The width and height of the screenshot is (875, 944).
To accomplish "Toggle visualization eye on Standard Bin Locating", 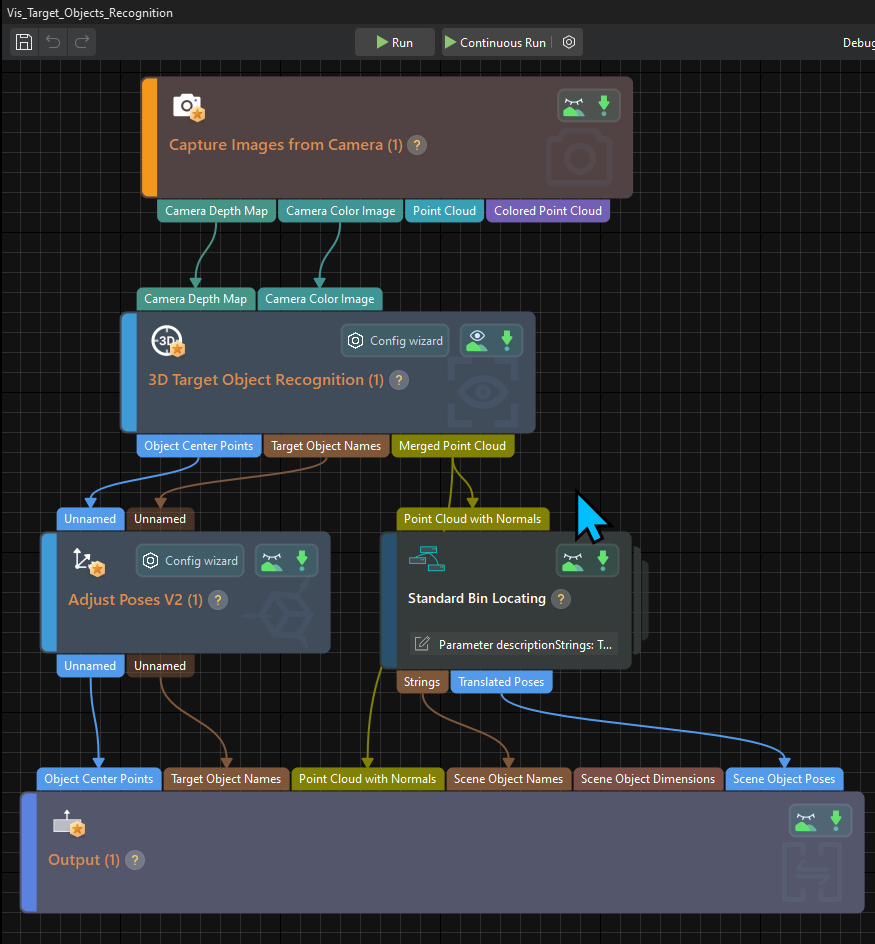I will tap(573, 560).
